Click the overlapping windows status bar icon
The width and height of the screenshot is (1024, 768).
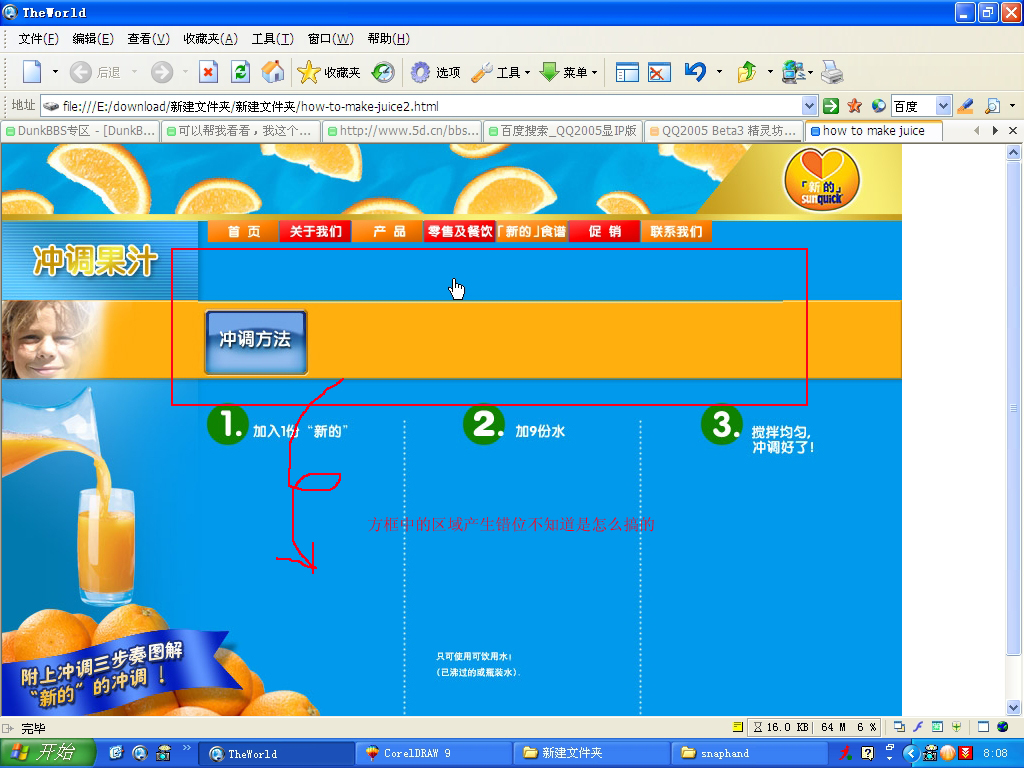[x=899, y=727]
